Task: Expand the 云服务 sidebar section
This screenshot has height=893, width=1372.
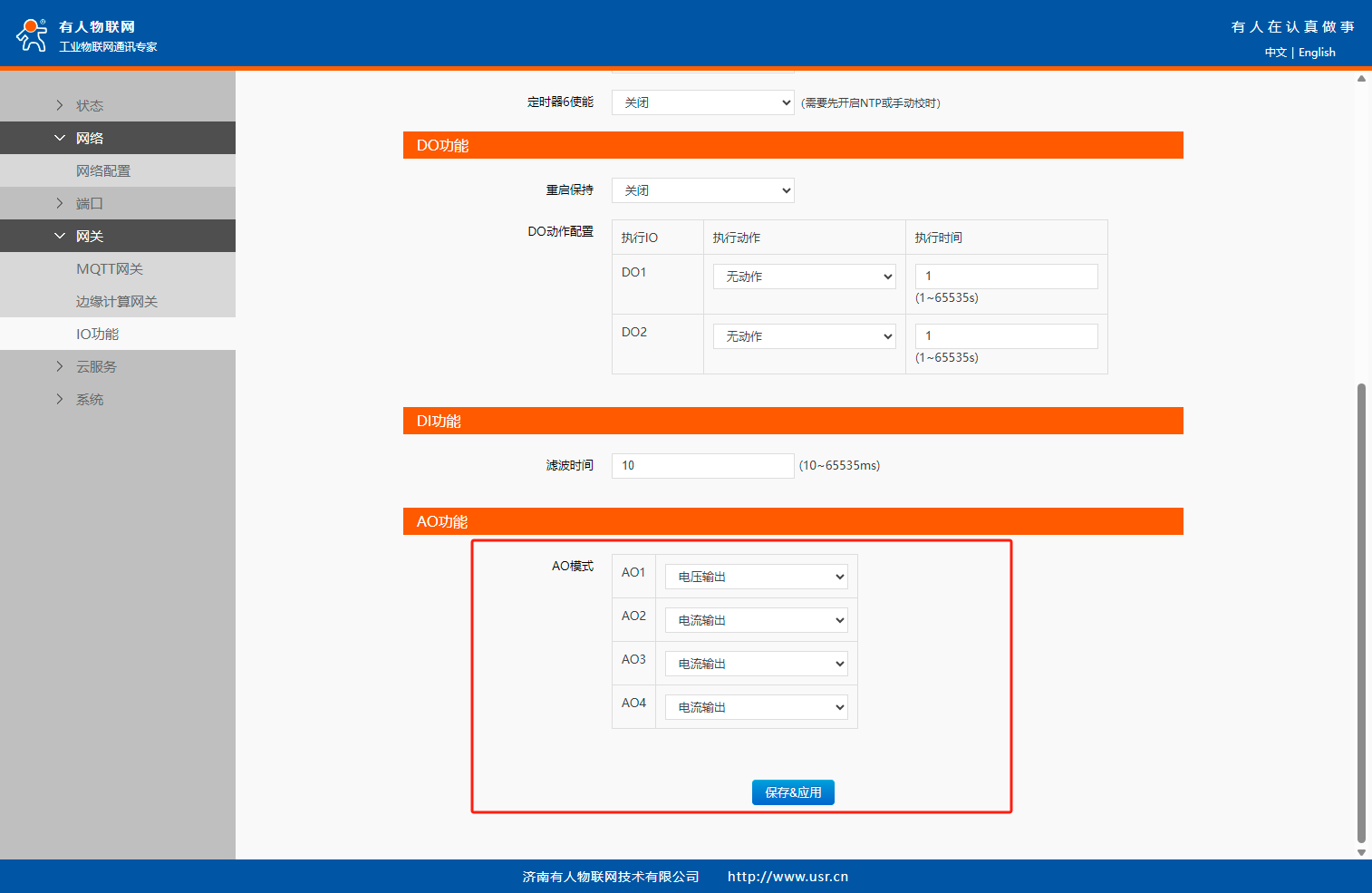Action: pyautogui.click(x=96, y=366)
